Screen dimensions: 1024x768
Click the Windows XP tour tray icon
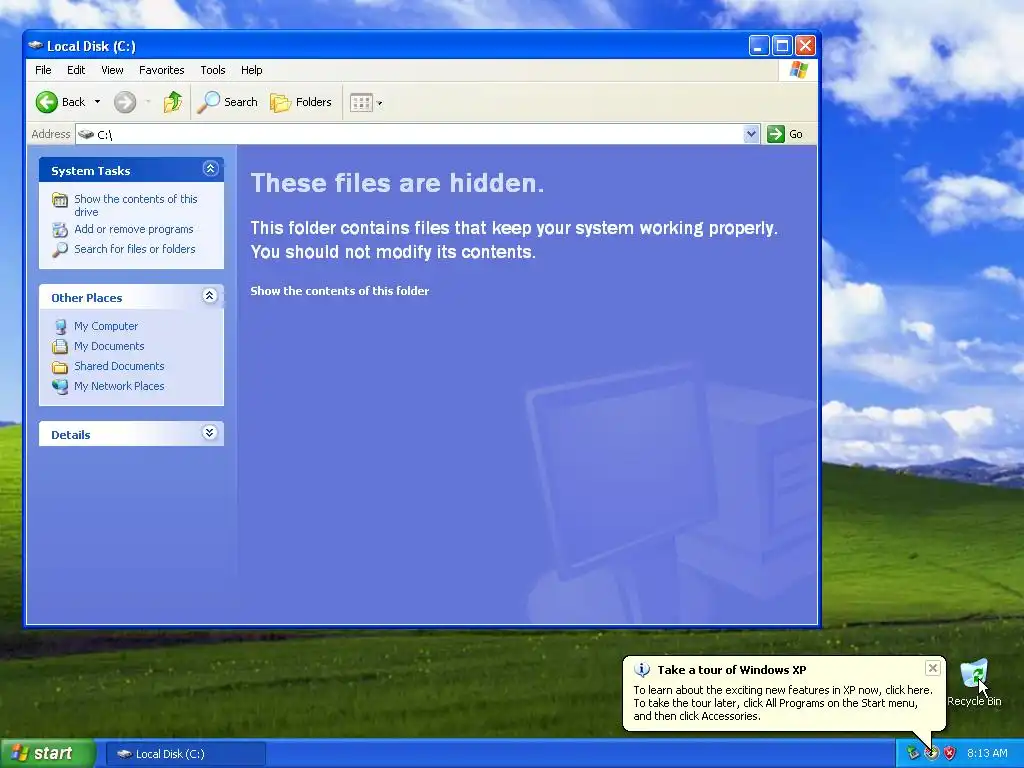931,753
